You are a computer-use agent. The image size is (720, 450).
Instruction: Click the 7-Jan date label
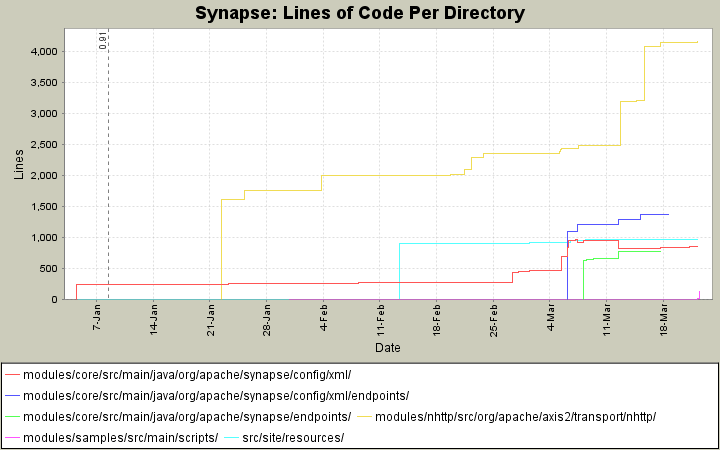97,315
